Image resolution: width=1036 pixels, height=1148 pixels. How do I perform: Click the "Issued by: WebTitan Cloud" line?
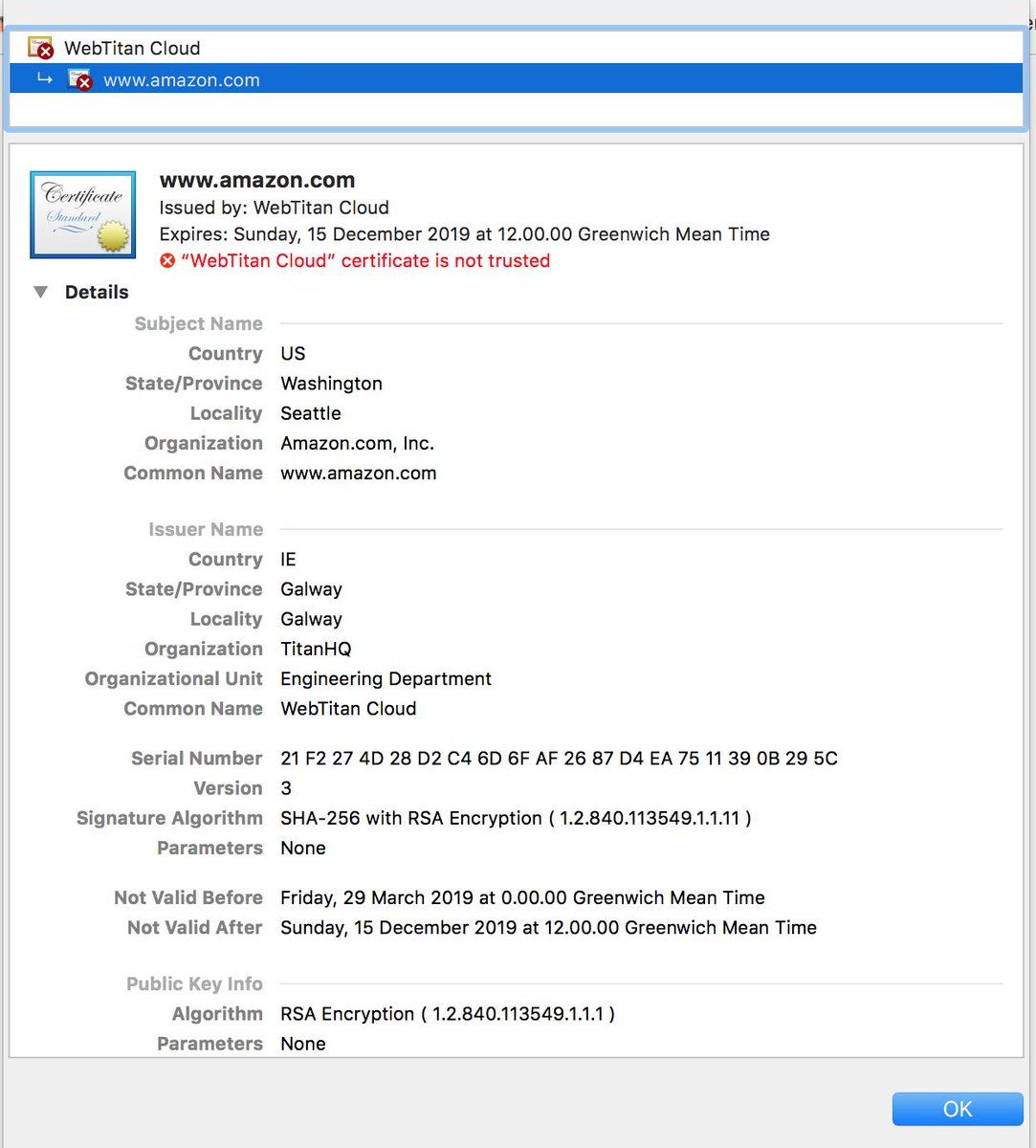coord(274,208)
